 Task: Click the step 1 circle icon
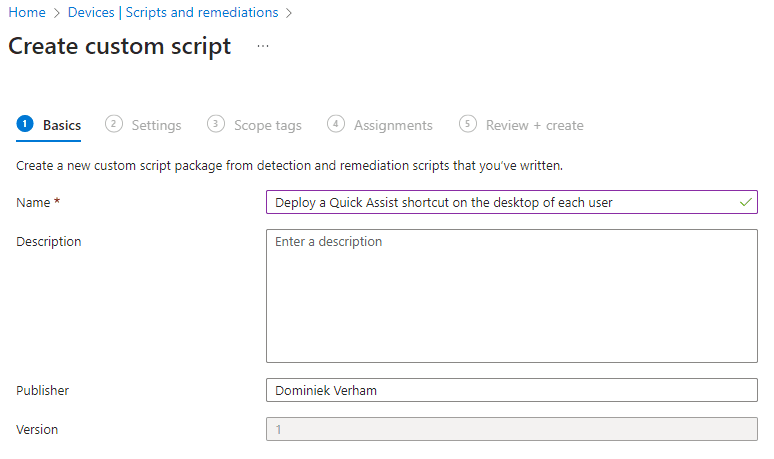pos(25,124)
